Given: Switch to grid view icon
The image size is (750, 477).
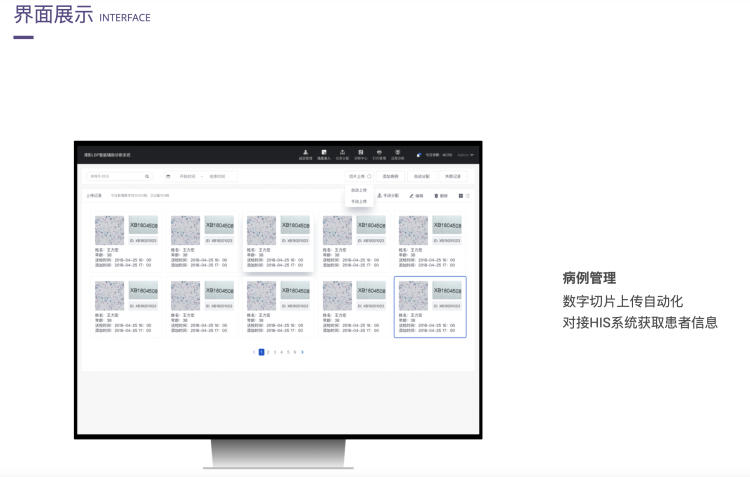Looking at the screenshot, I should pos(461,196).
